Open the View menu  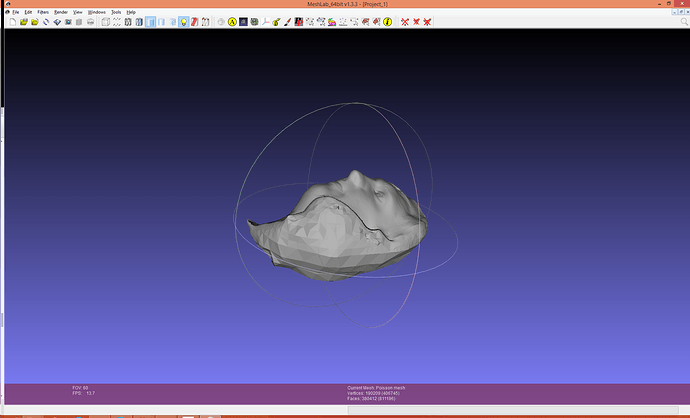click(x=78, y=12)
